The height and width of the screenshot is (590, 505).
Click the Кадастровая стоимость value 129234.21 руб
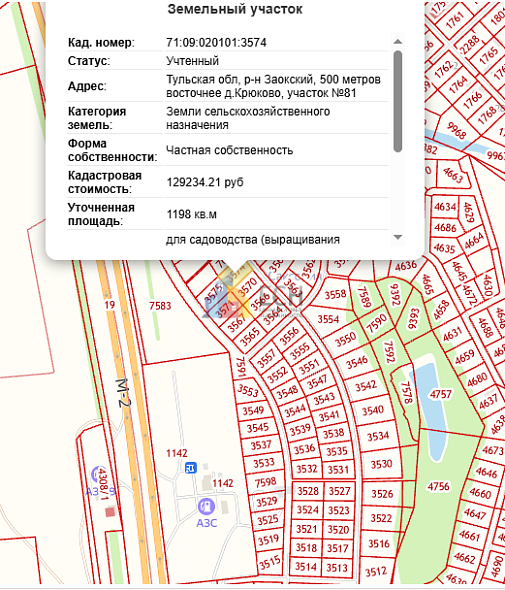tap(205, 182)
